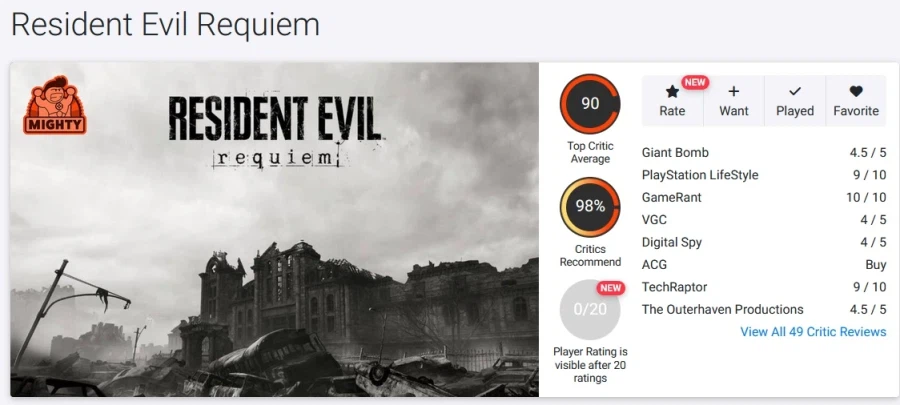Mark game as Played with checkmark
Viewport: 900px width, 405px height.
tap(795, 91)
